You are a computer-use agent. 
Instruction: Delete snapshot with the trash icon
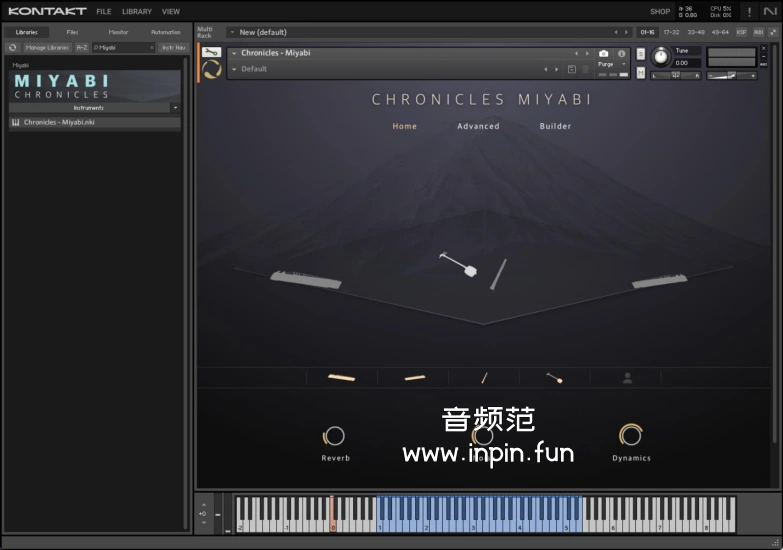pos(585,69)
